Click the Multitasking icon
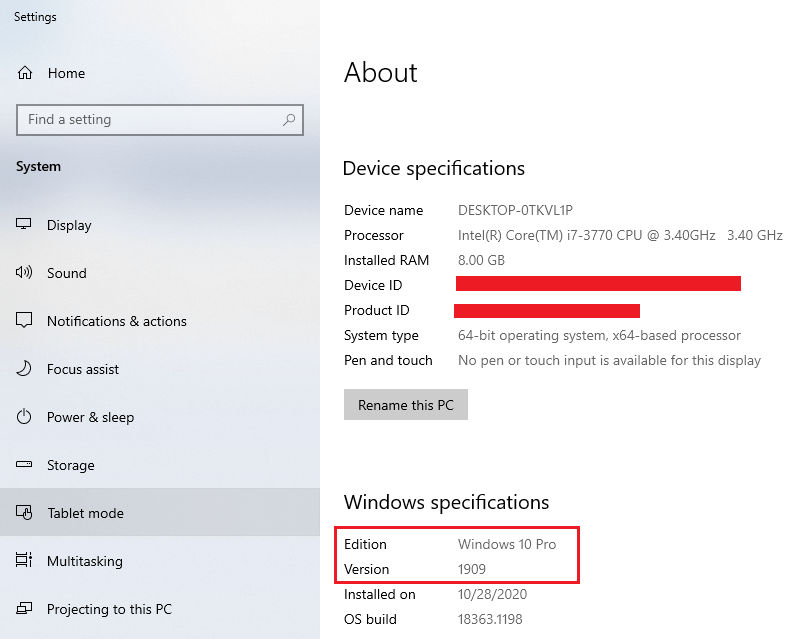Image resolution: width=793 pixels, height=639 pixels. tap(24, 560)
